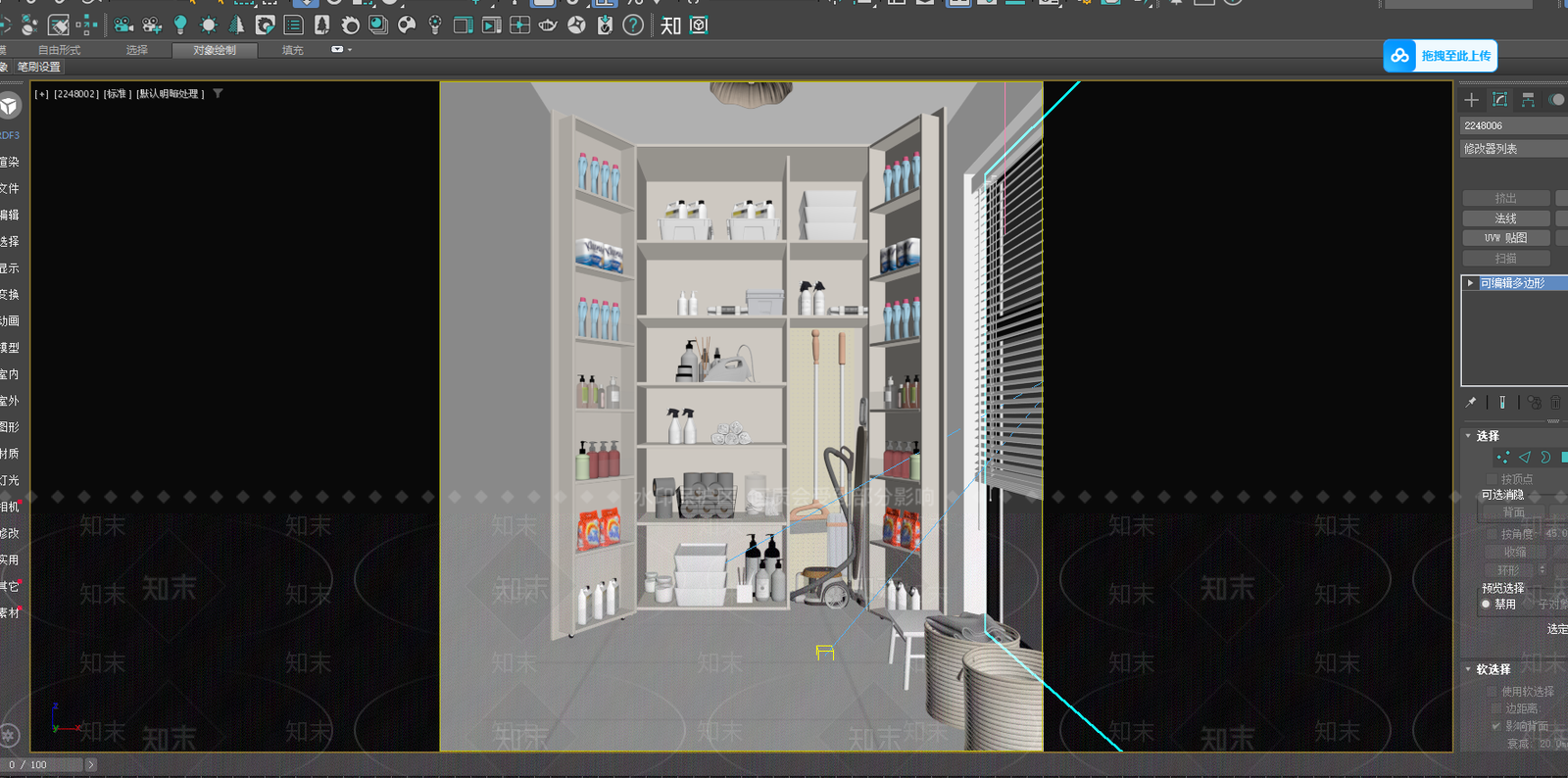Switch to the 自由形式 ribbon tab

[59, 50]
